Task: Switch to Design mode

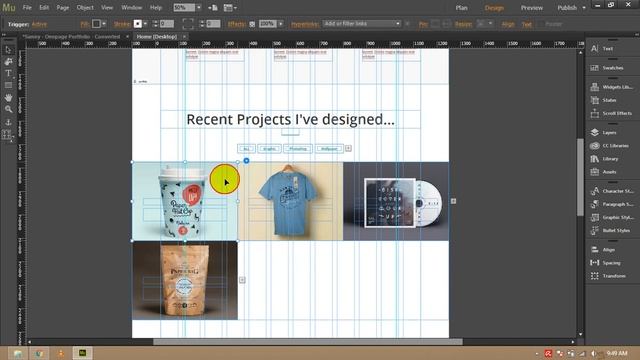Action: pyautogui.click(x=494, y=8)
